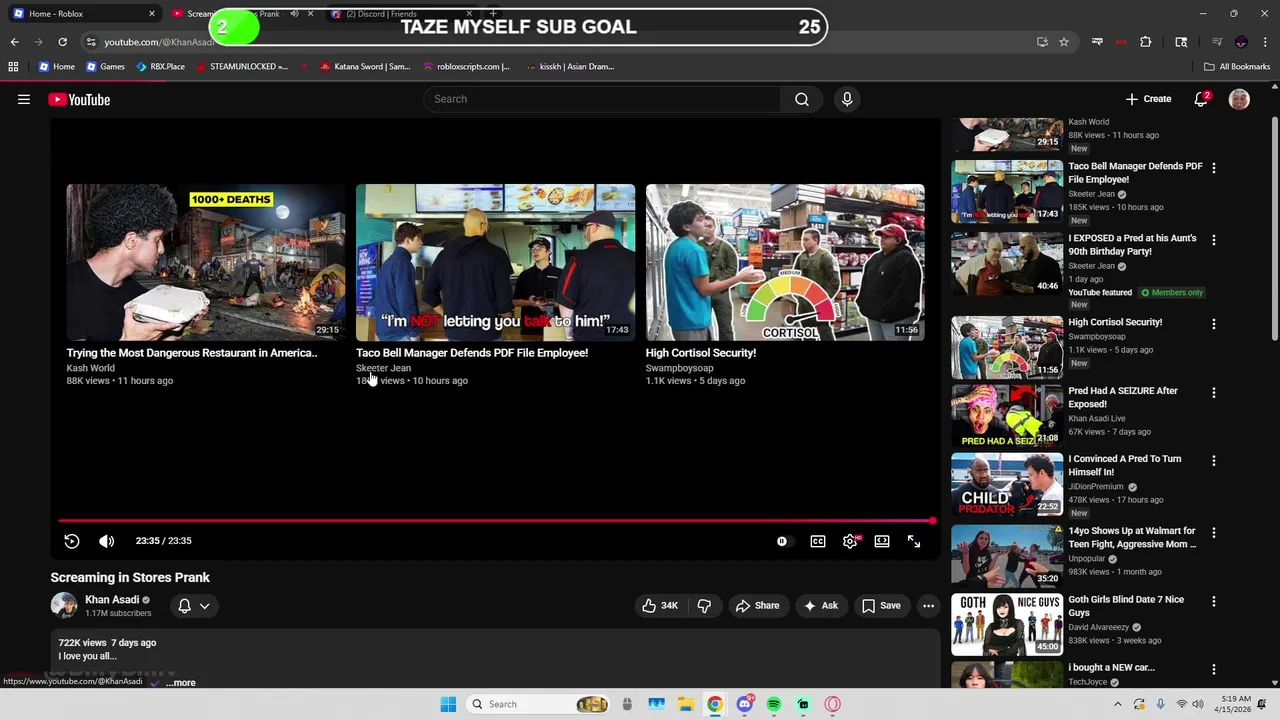The height and width of the screenshot is (720, 1280).
Task: Play the High Cortisol Security endscreen thumbnail
Action: (x=785, y=262)
